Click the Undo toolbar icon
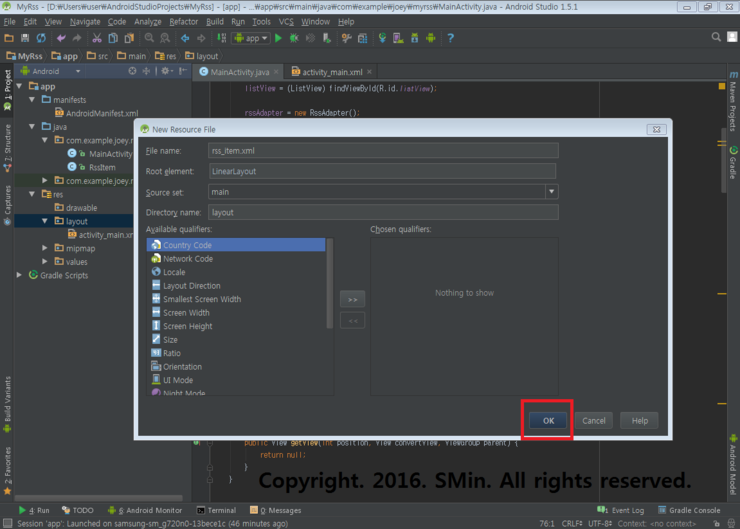Image resolution: width=740 pixels, height=529 pixels. [61, 38]
